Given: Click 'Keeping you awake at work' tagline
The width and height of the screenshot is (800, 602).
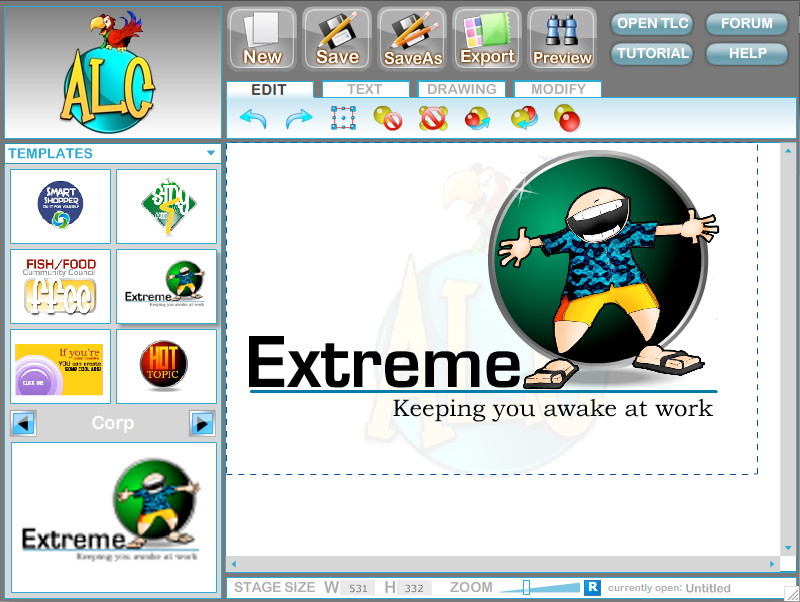Looking at the screenshot, I should tap(553, 409).
